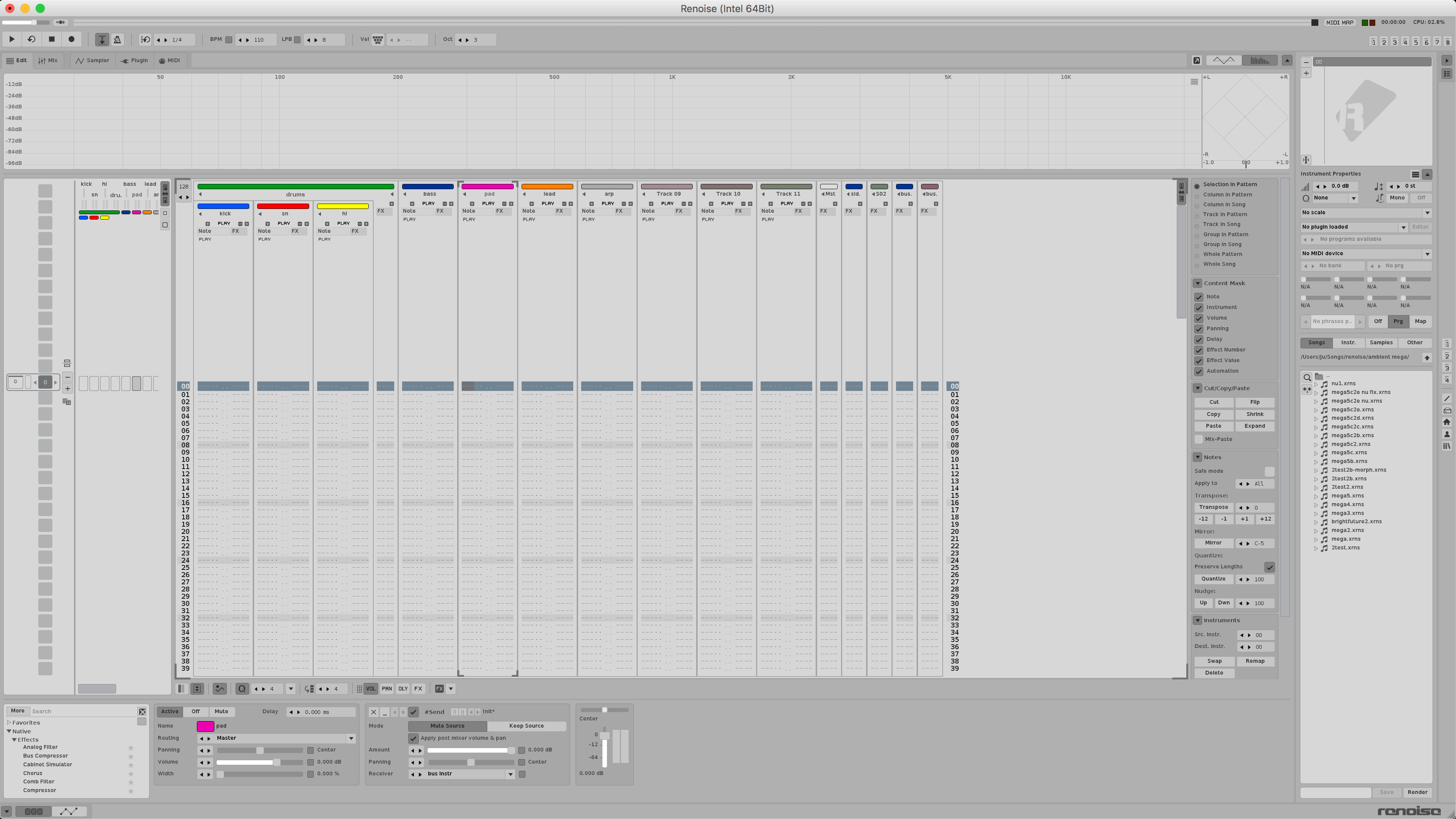Open Instrument Properties menu icon

point(1415,174)
